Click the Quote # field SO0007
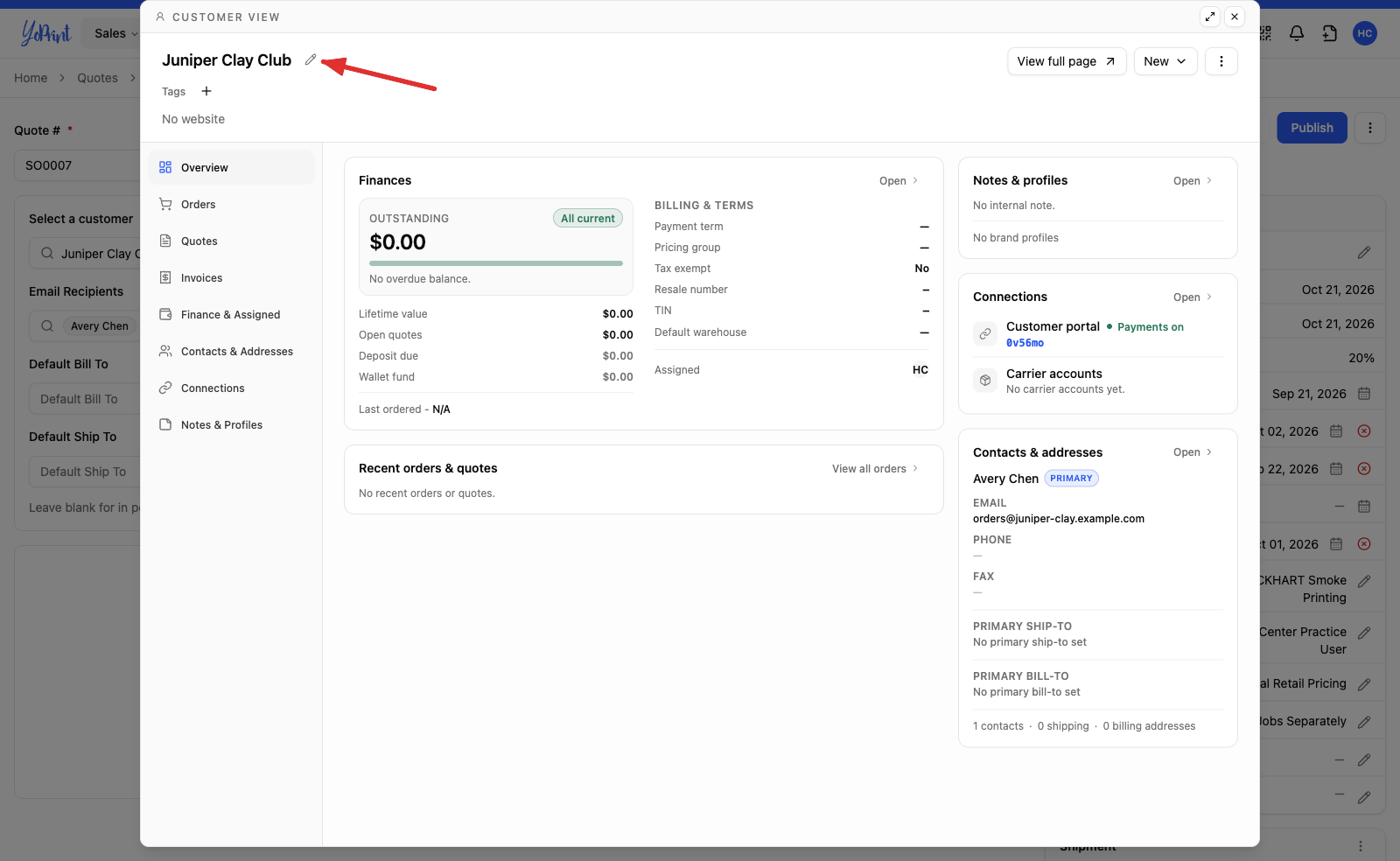Screen dimensions: 1400x861 point(77,165)
